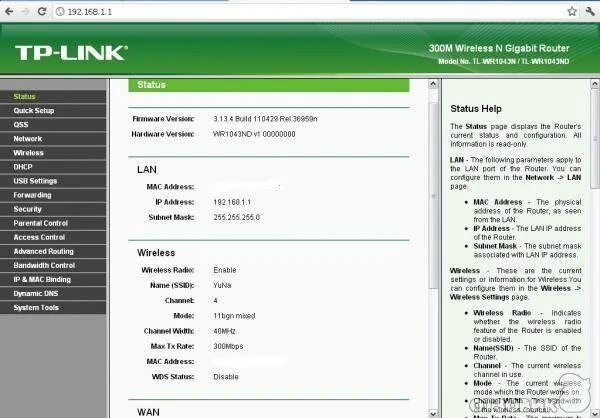Open Quick Setup in sidebar
This screenshot has width=600, height=418.
[x=53, y=111]
